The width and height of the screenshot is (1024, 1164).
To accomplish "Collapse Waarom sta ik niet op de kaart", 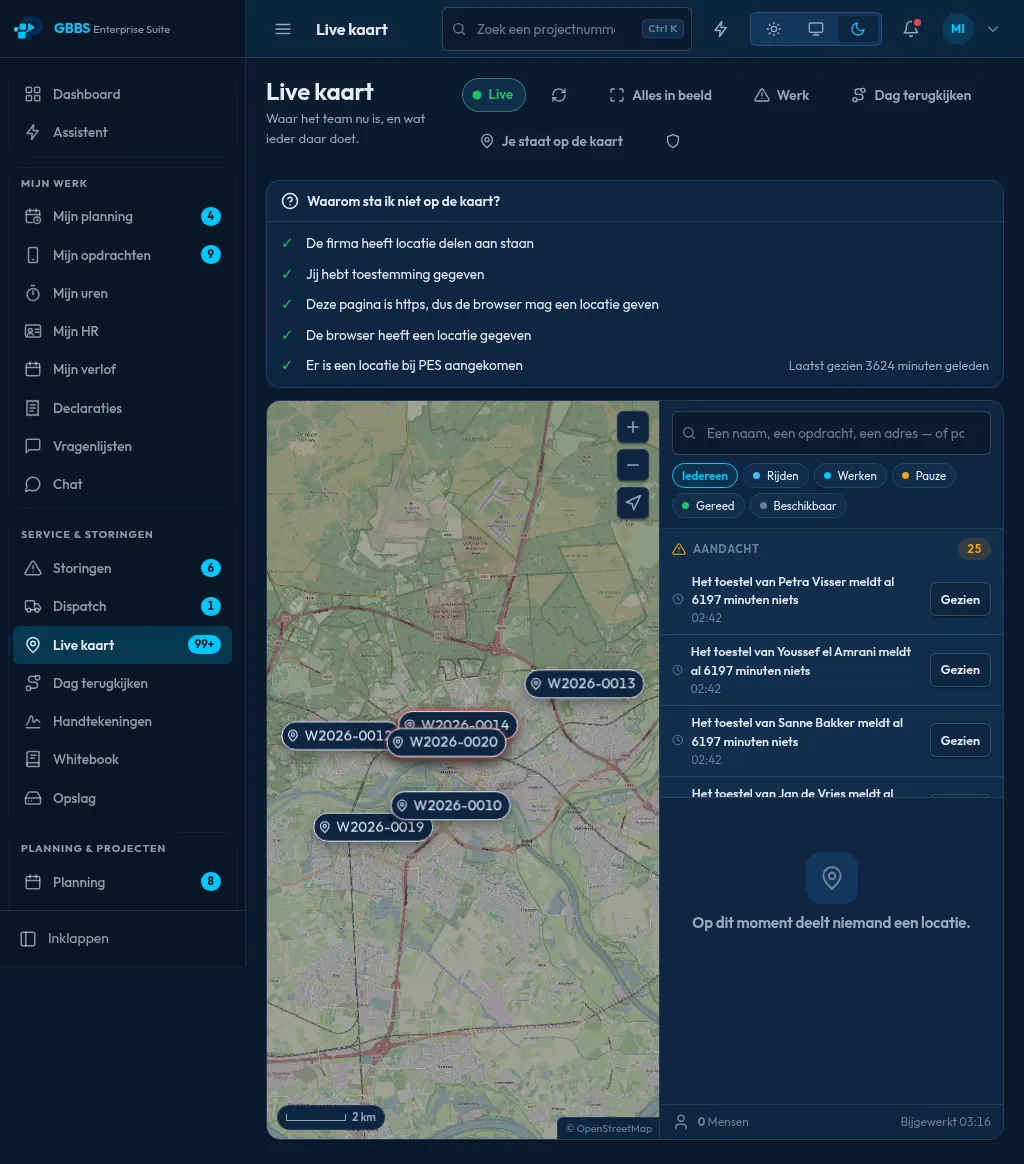I will tap(635, 201).
